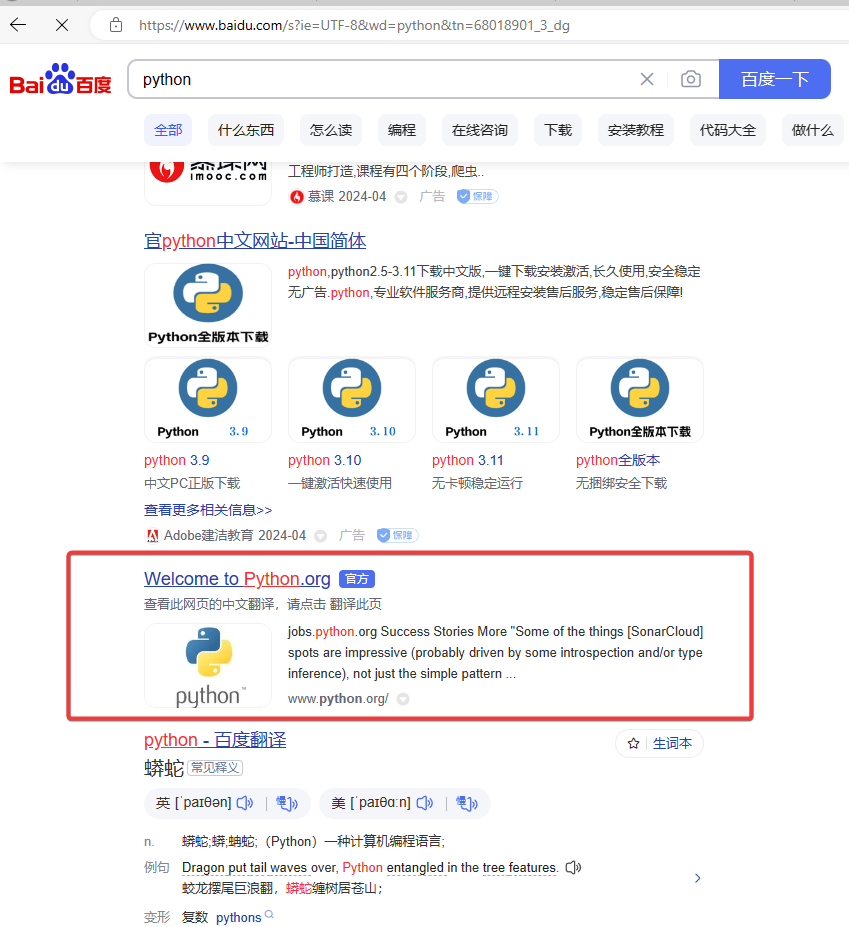This screenshot has width=849, height=927.
Task: Select the 下载 filter tab
Action: [x=558, y=130]
